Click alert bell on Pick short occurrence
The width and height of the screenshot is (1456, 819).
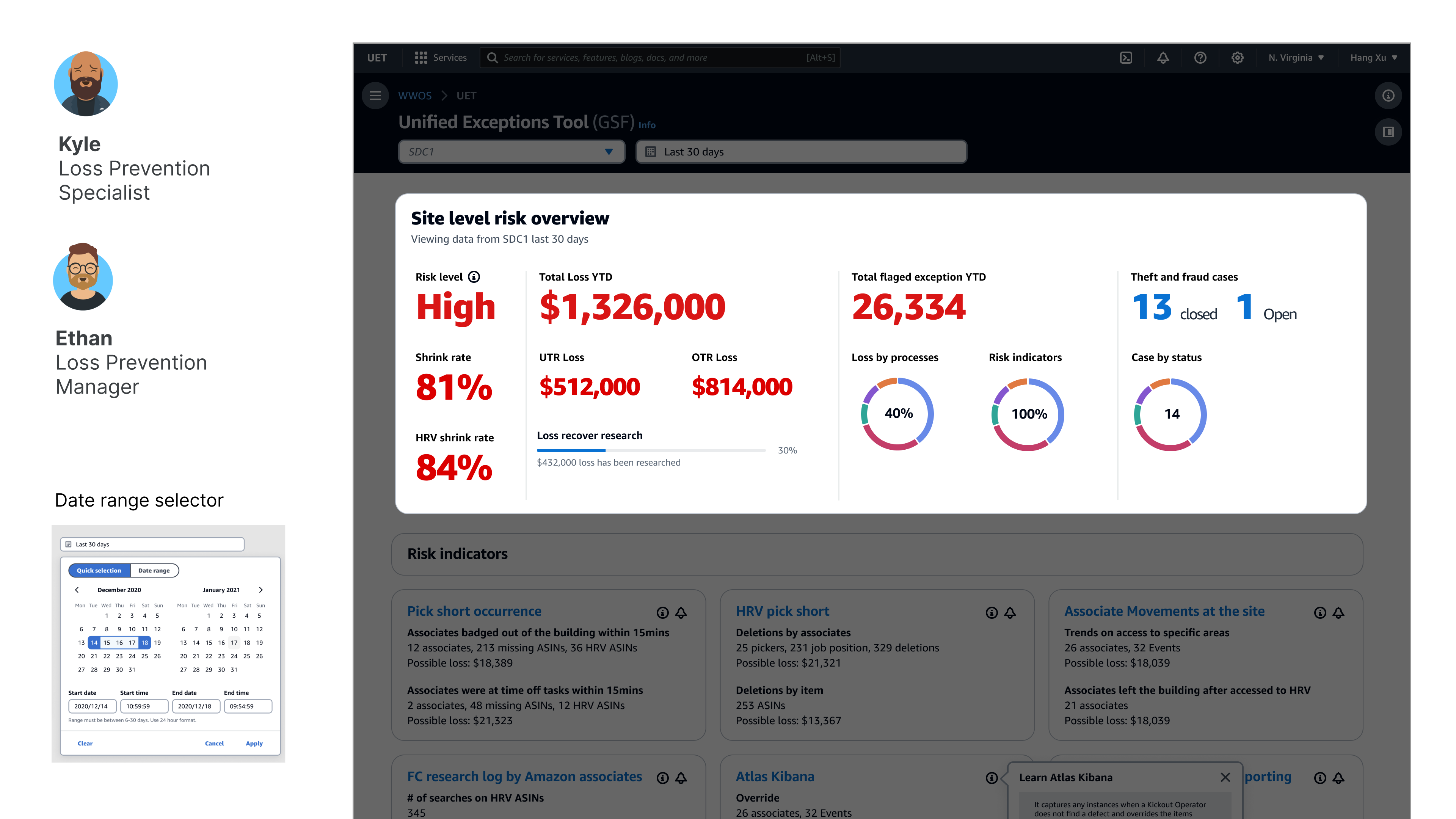pyautogui.click(x=681, y=613)
